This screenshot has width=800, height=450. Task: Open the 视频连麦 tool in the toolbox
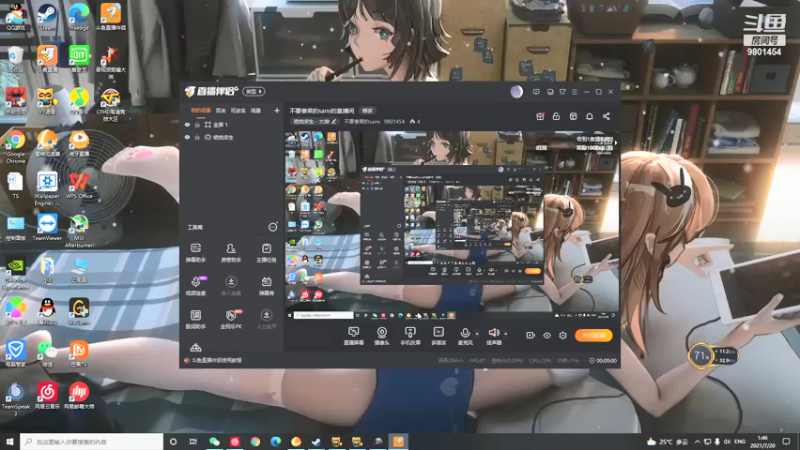195,286
